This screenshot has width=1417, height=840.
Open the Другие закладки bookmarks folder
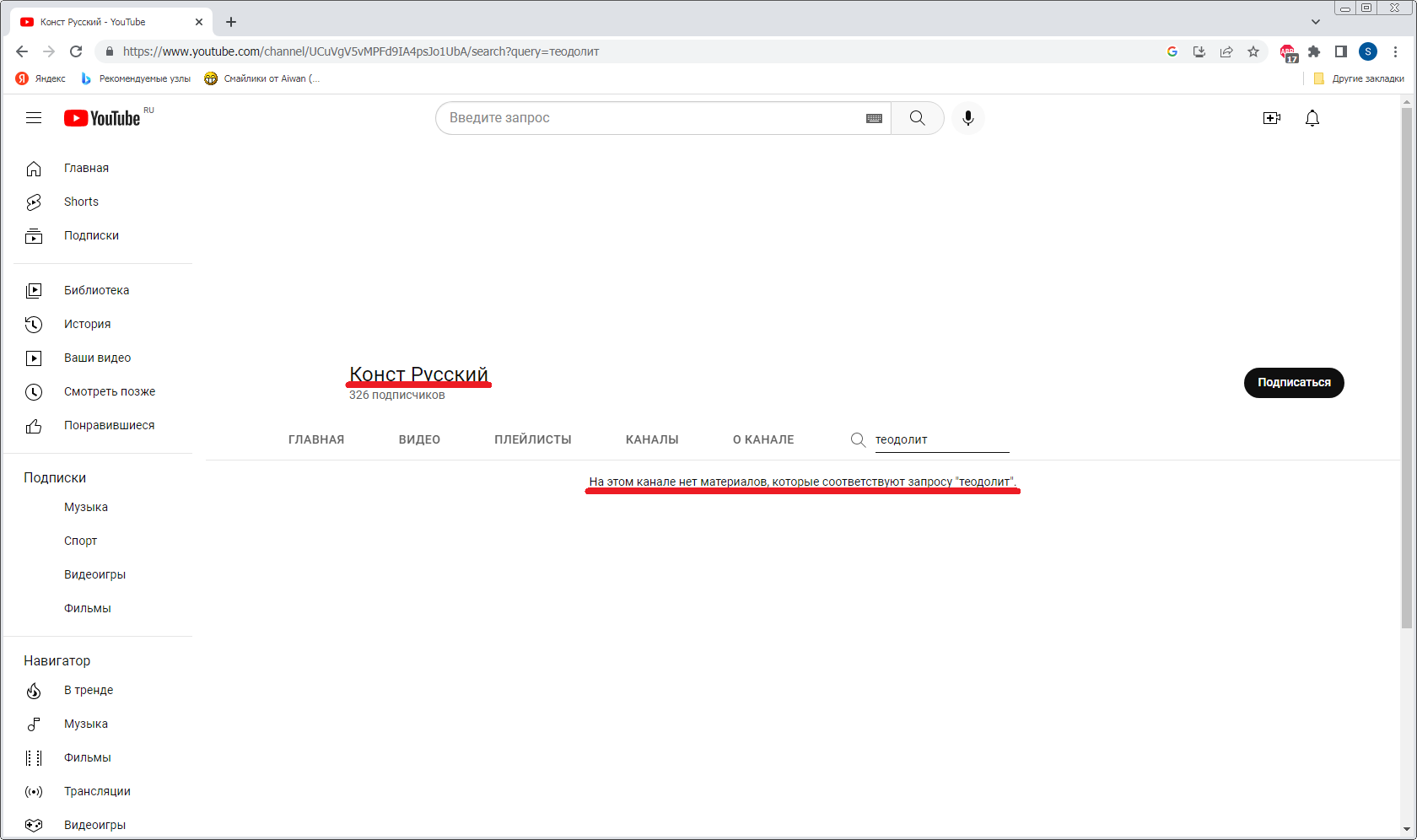click(x=1359, y=78)
